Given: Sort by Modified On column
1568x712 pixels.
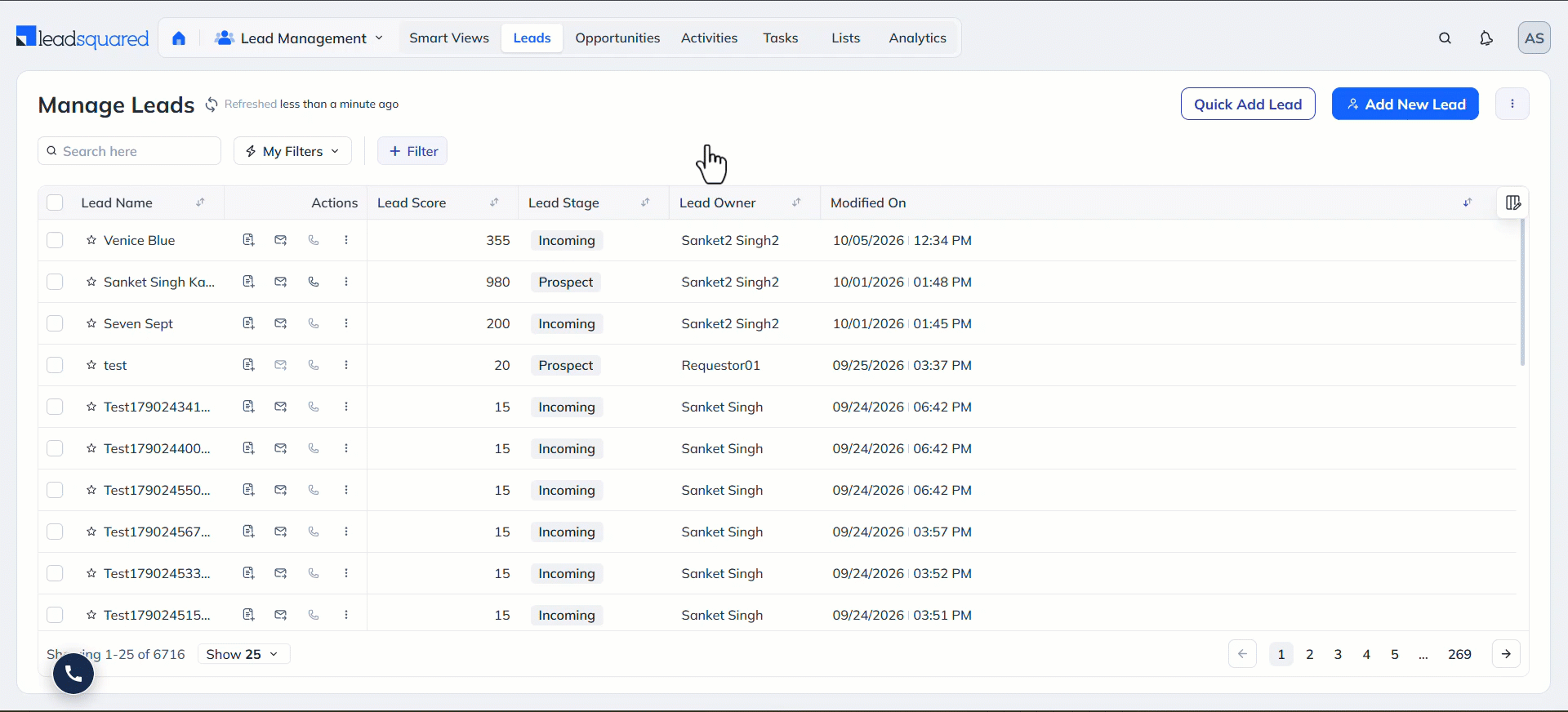Looking at the screenshot, I should click(1468, 202).
